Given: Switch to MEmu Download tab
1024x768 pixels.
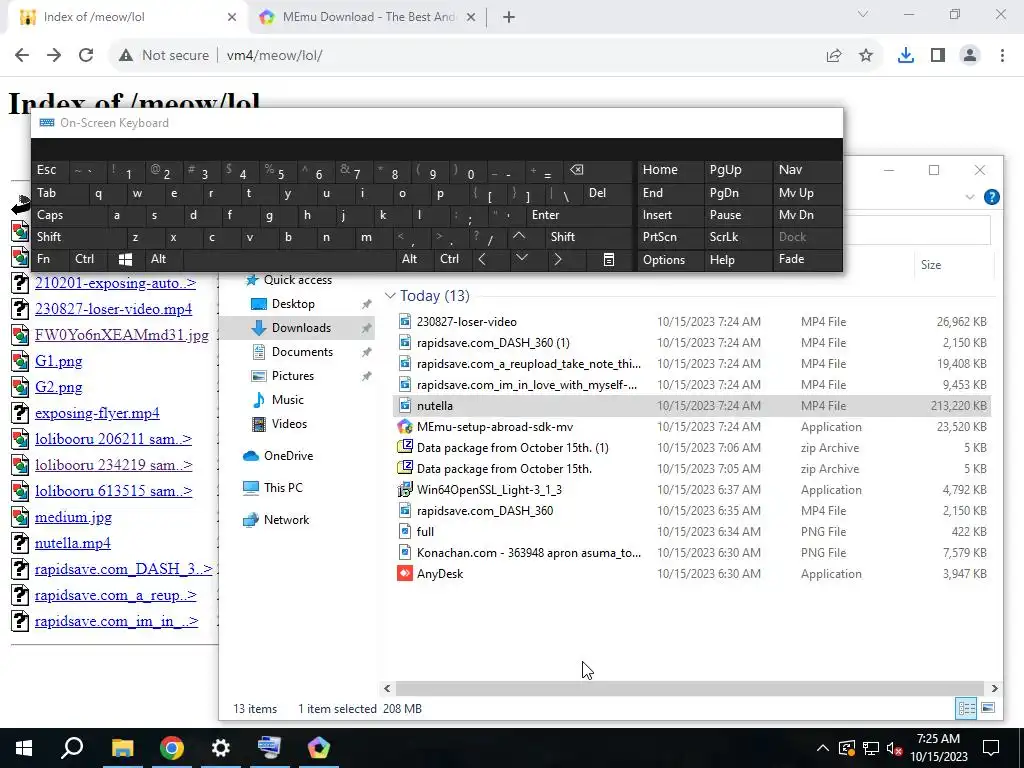Looking at the screenshot, I should tap(368, 17).
